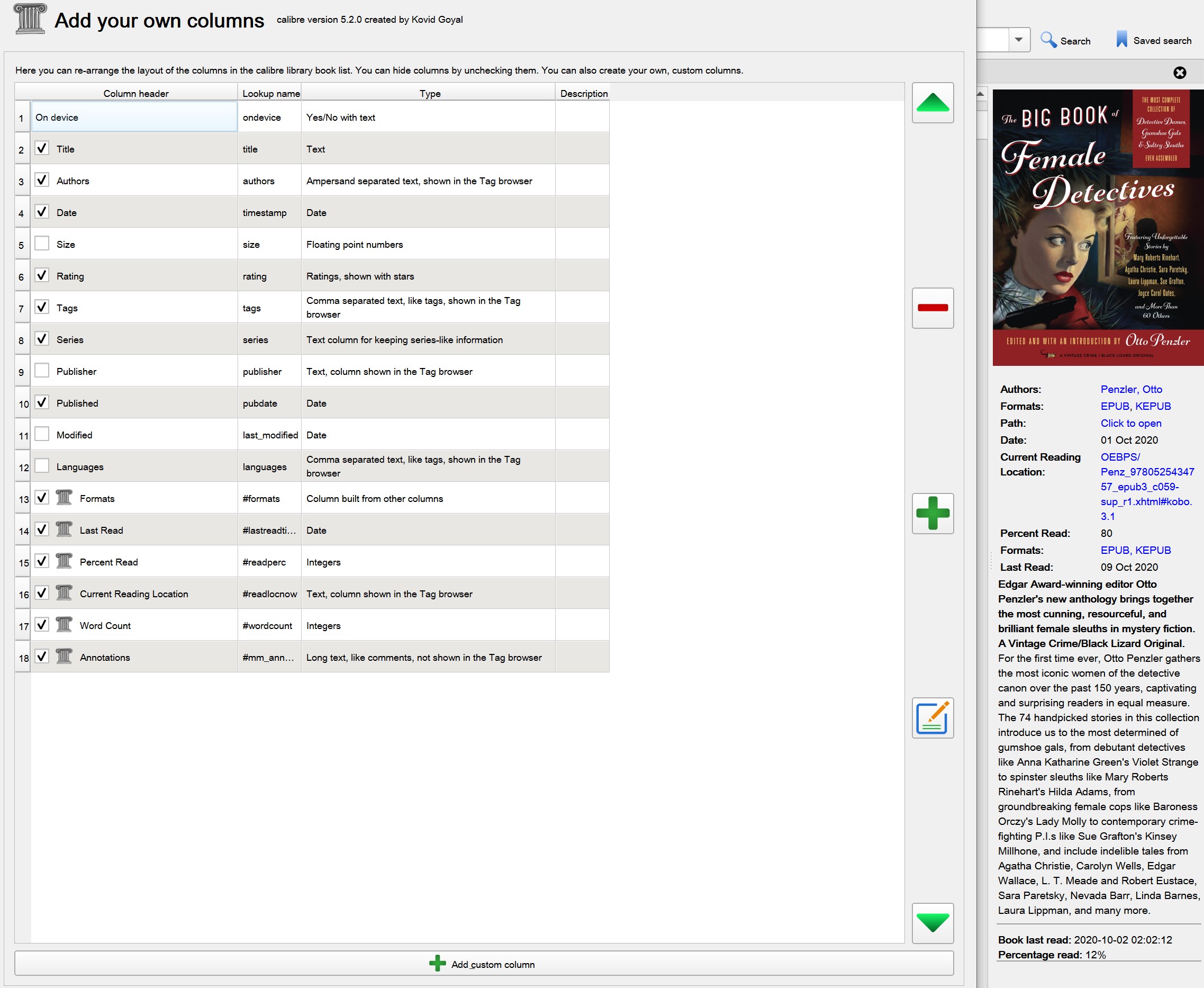Click the Column header table heading

(135, 93)
